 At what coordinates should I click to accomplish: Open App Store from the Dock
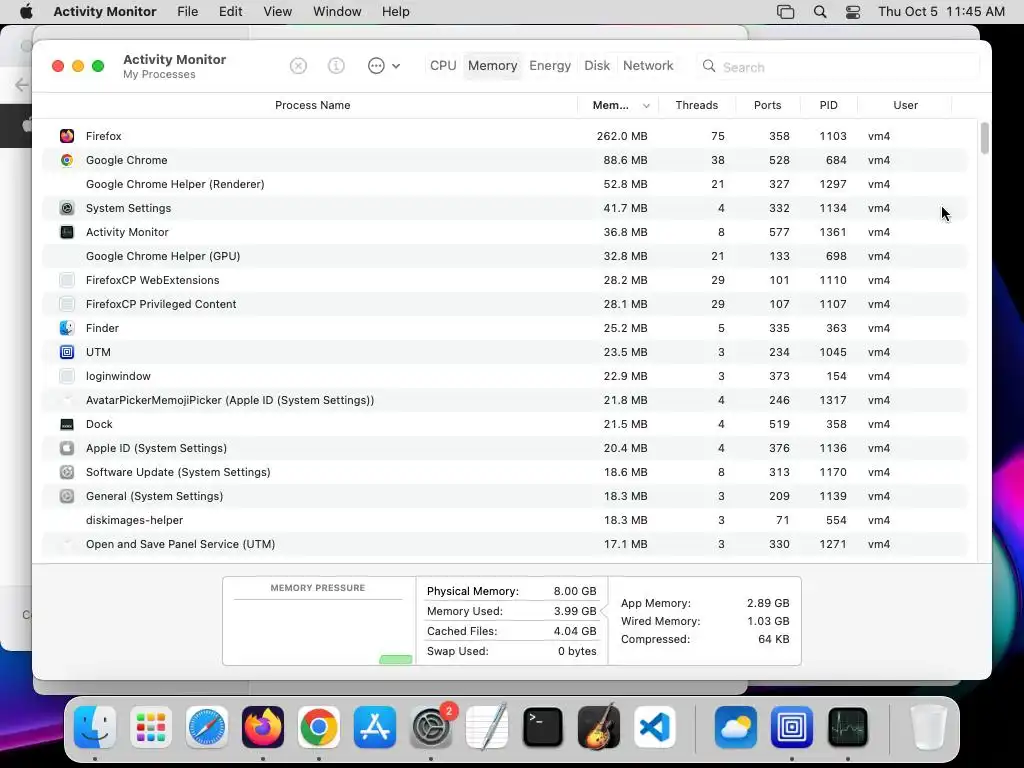tap(375, 727)
